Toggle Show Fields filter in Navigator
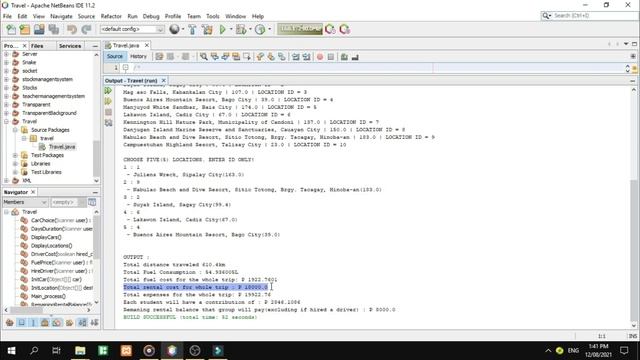Viewport: 640px width, 360px height. tap(22, 323)
